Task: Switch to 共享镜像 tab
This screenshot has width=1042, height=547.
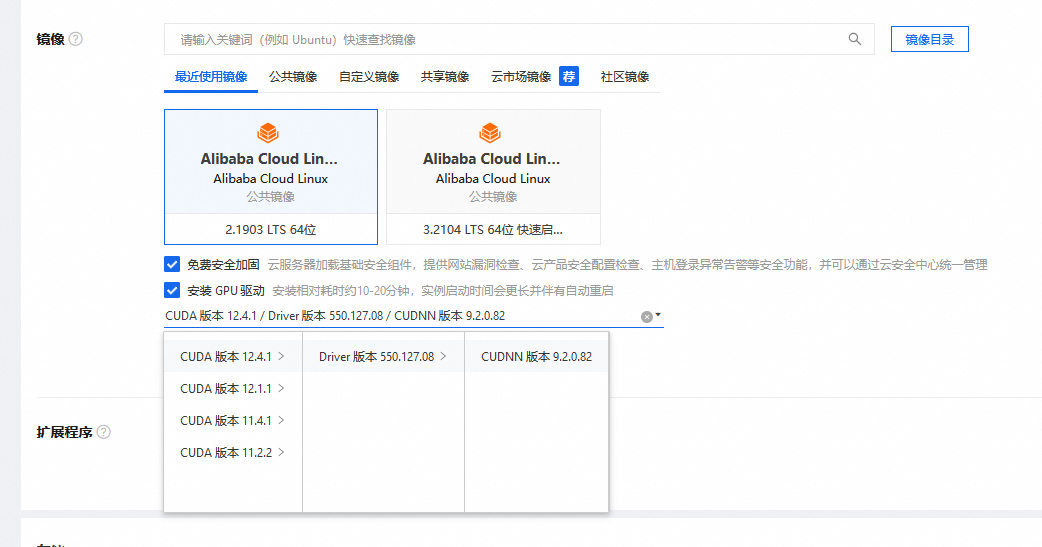Action: (445, 77)
